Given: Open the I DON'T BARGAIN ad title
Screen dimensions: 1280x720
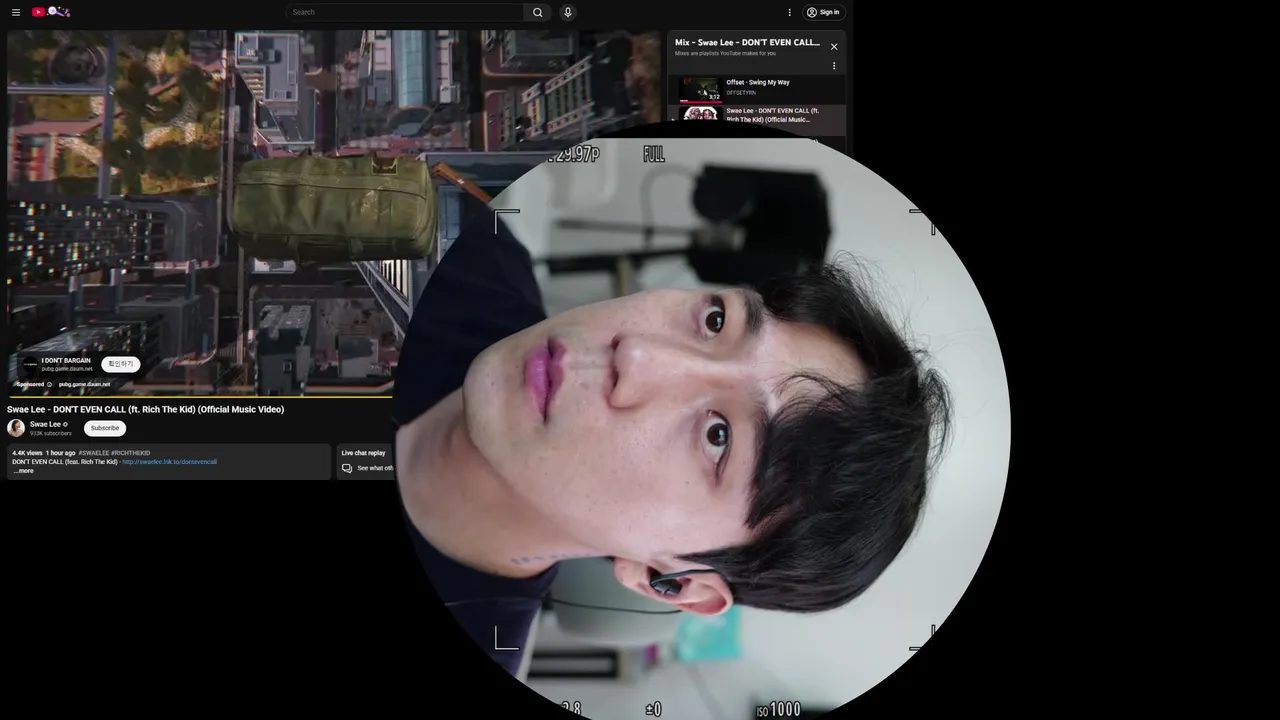Looking at the screenshot, I should [x=66, y=360].
